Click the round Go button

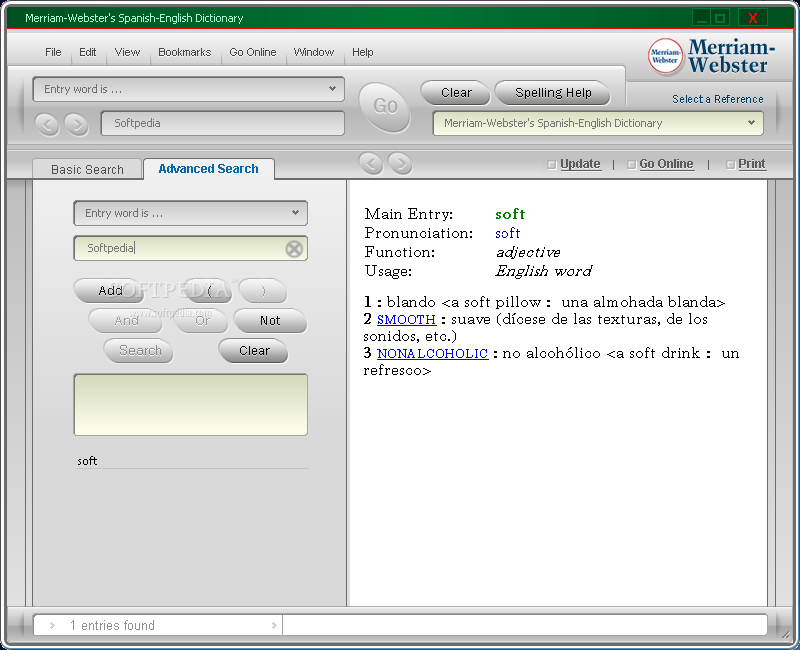(x=385, y=107)
